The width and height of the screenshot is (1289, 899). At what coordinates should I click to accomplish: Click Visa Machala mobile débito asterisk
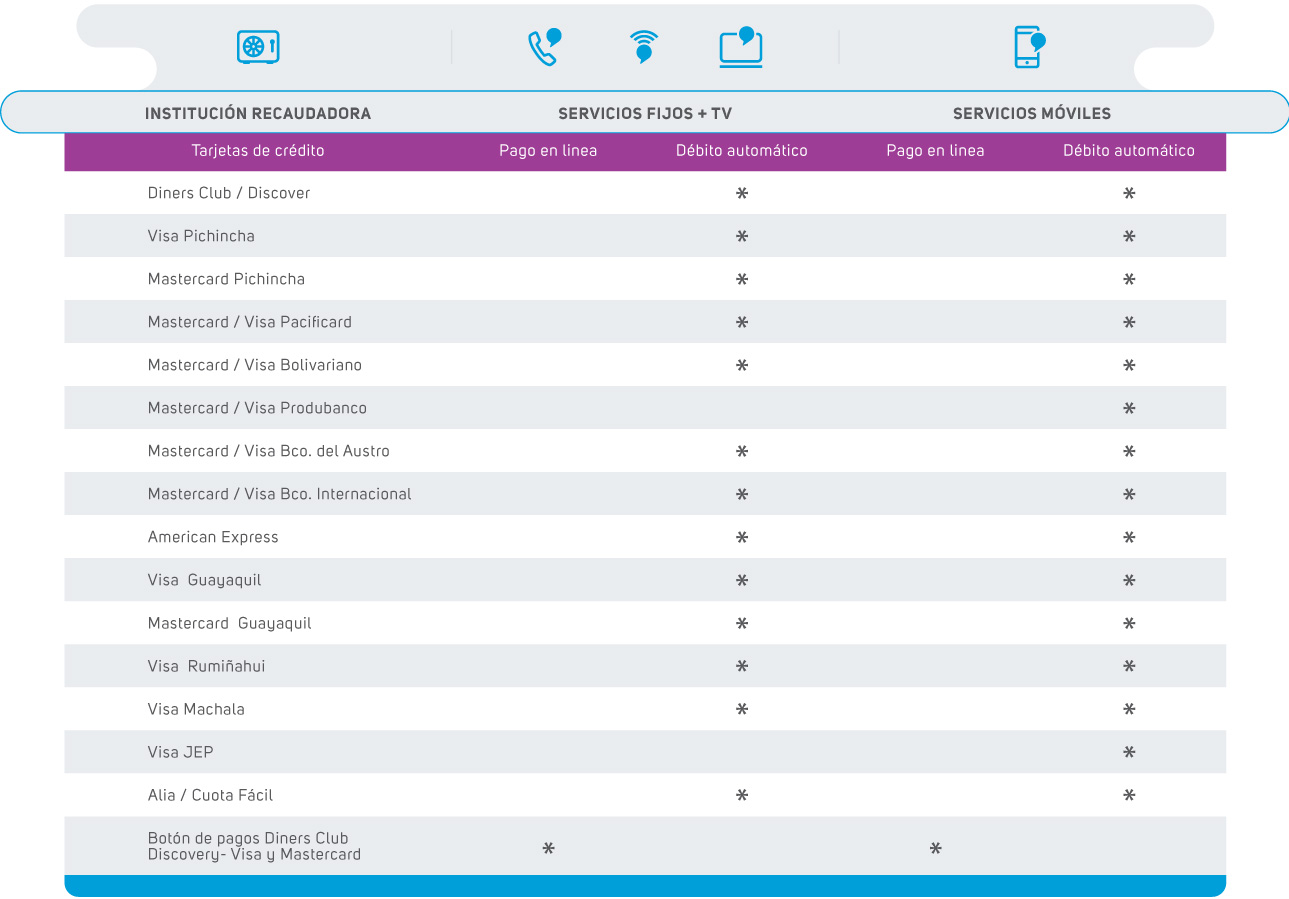(1129, 710)
